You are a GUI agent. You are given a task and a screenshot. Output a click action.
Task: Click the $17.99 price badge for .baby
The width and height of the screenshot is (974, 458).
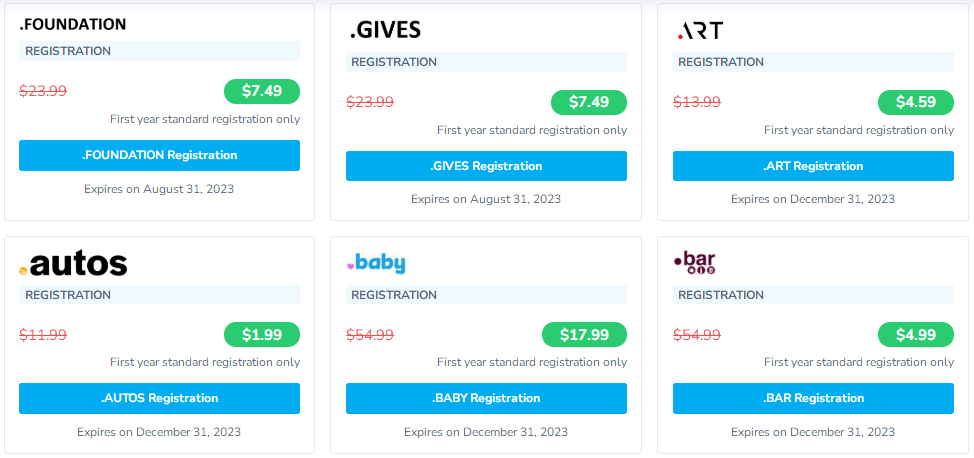pyautogui.click(x=584, y=335)
